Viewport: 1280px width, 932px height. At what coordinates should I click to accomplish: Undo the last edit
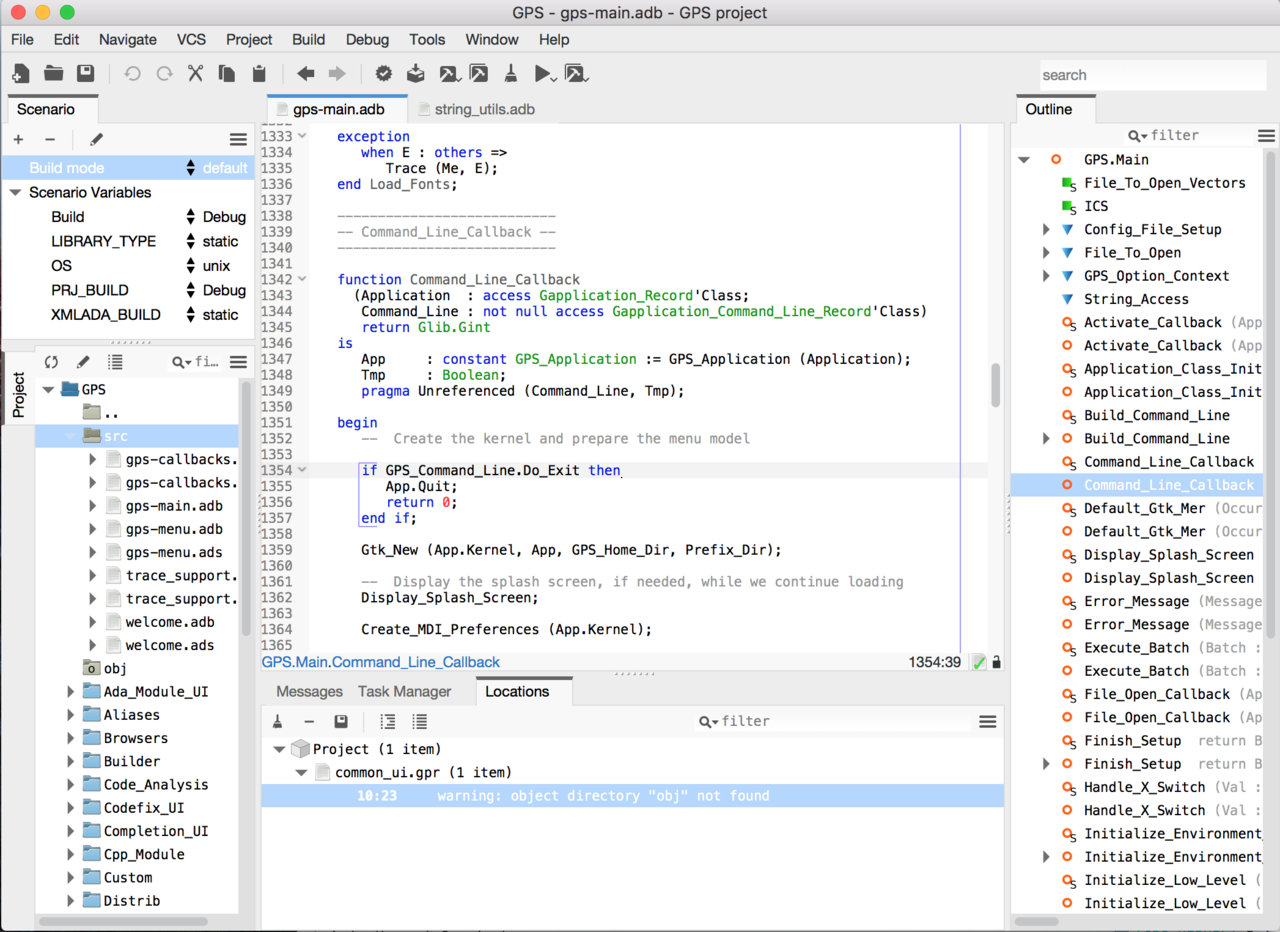[132, 74]
